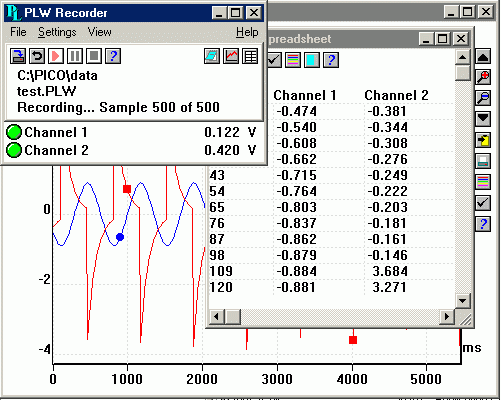The height and width of the screenshot is (400, 501).
Task: Open the View menu in PLW Recorder
Action: [x=99, y=32]
